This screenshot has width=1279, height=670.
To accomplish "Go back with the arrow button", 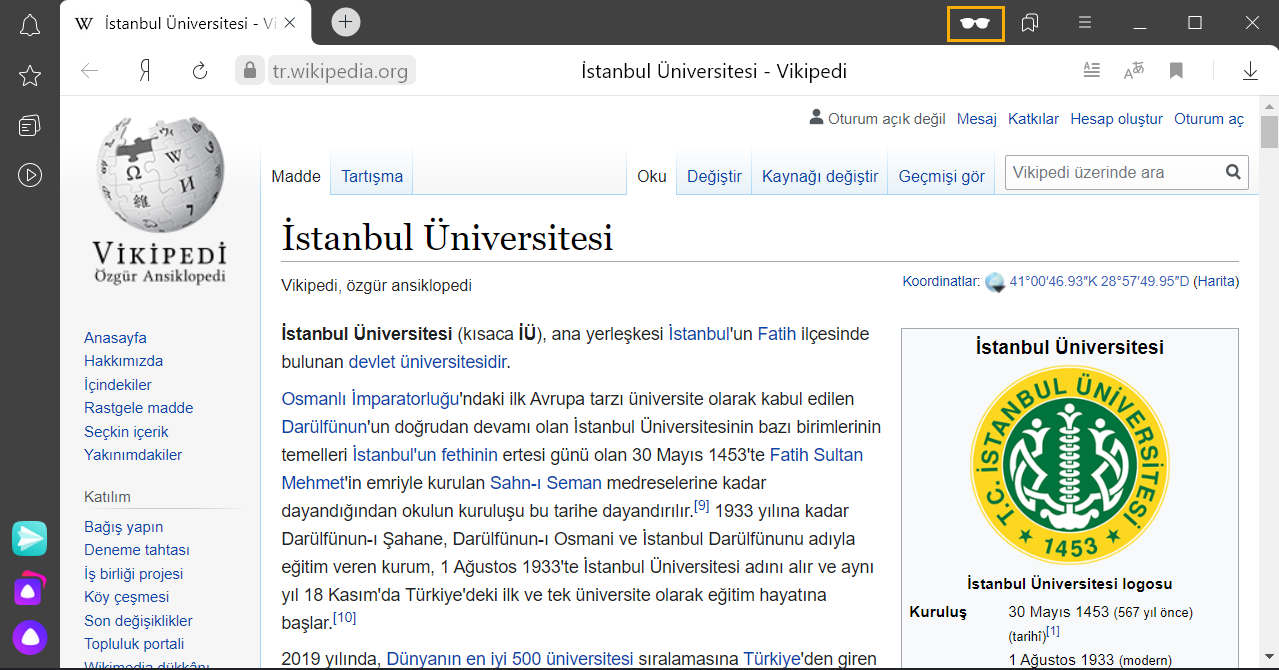I will click(x=90, y=71).
